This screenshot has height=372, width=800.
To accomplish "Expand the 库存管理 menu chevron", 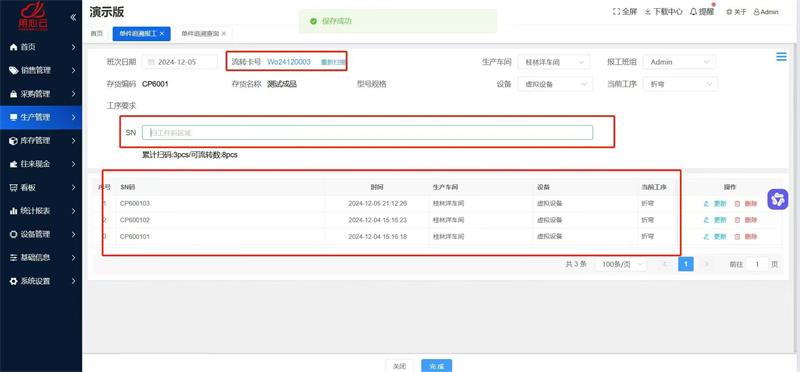I will 73,141.
